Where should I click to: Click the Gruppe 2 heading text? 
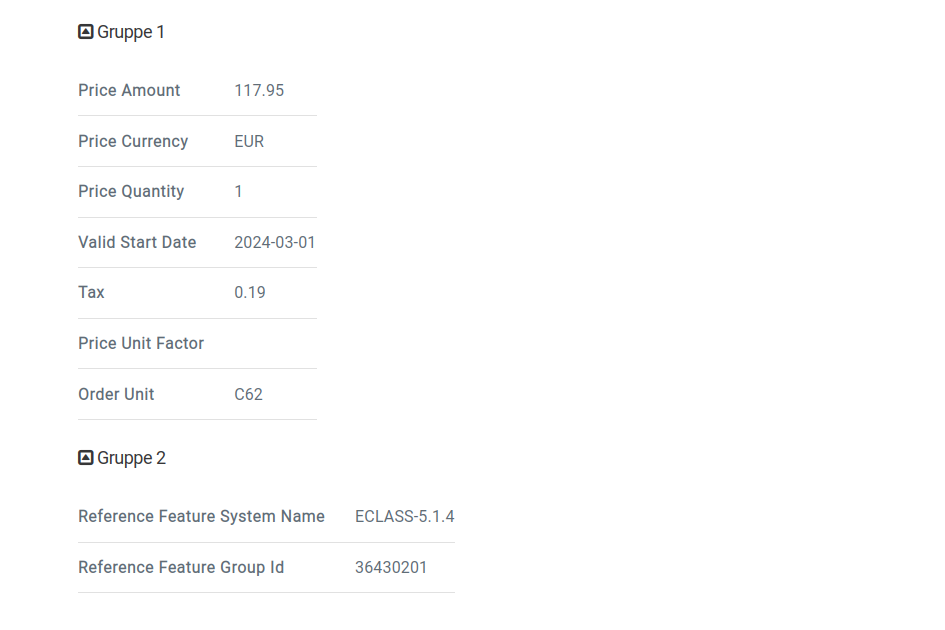(131, 458)
